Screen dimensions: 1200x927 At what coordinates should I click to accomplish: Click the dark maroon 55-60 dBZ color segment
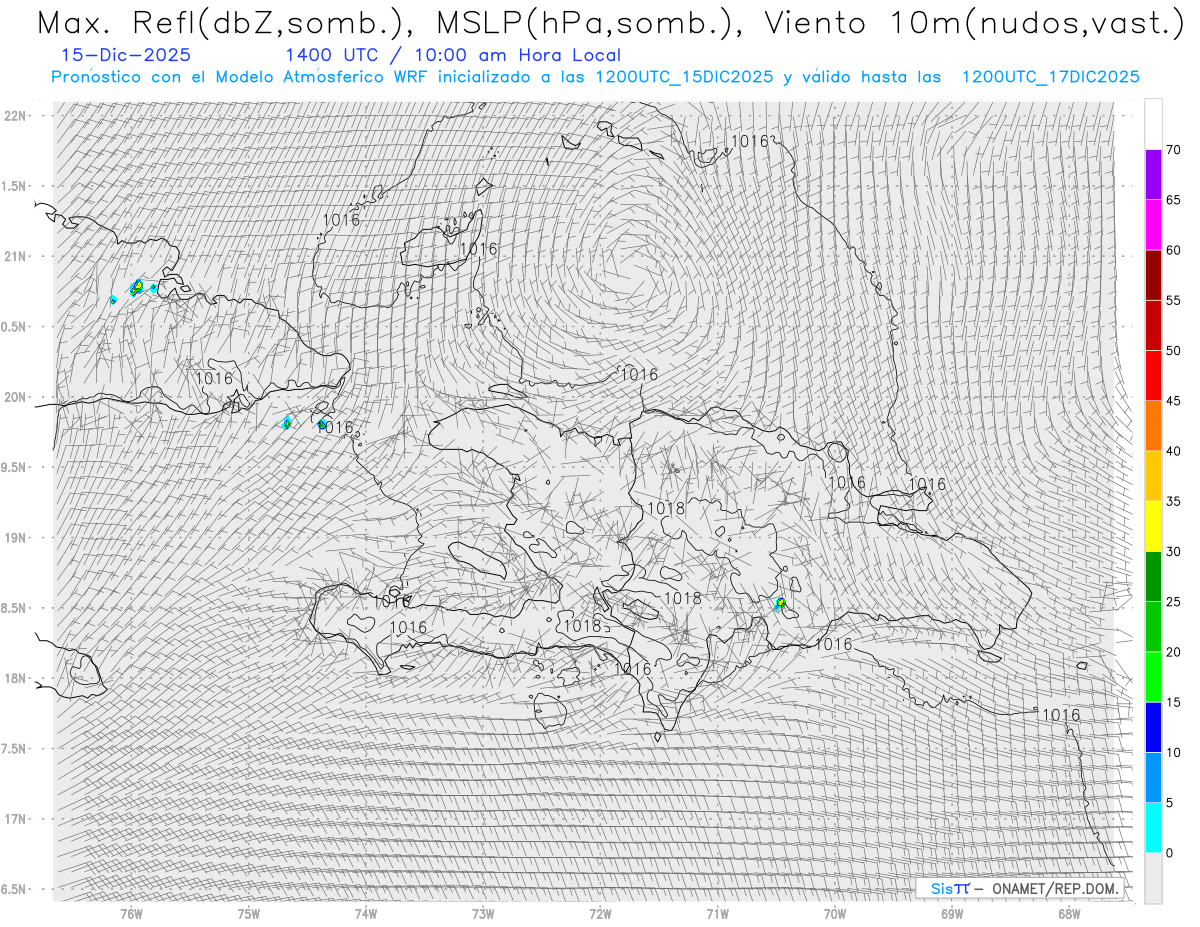pyautogui.click(x=1153, y=275)
